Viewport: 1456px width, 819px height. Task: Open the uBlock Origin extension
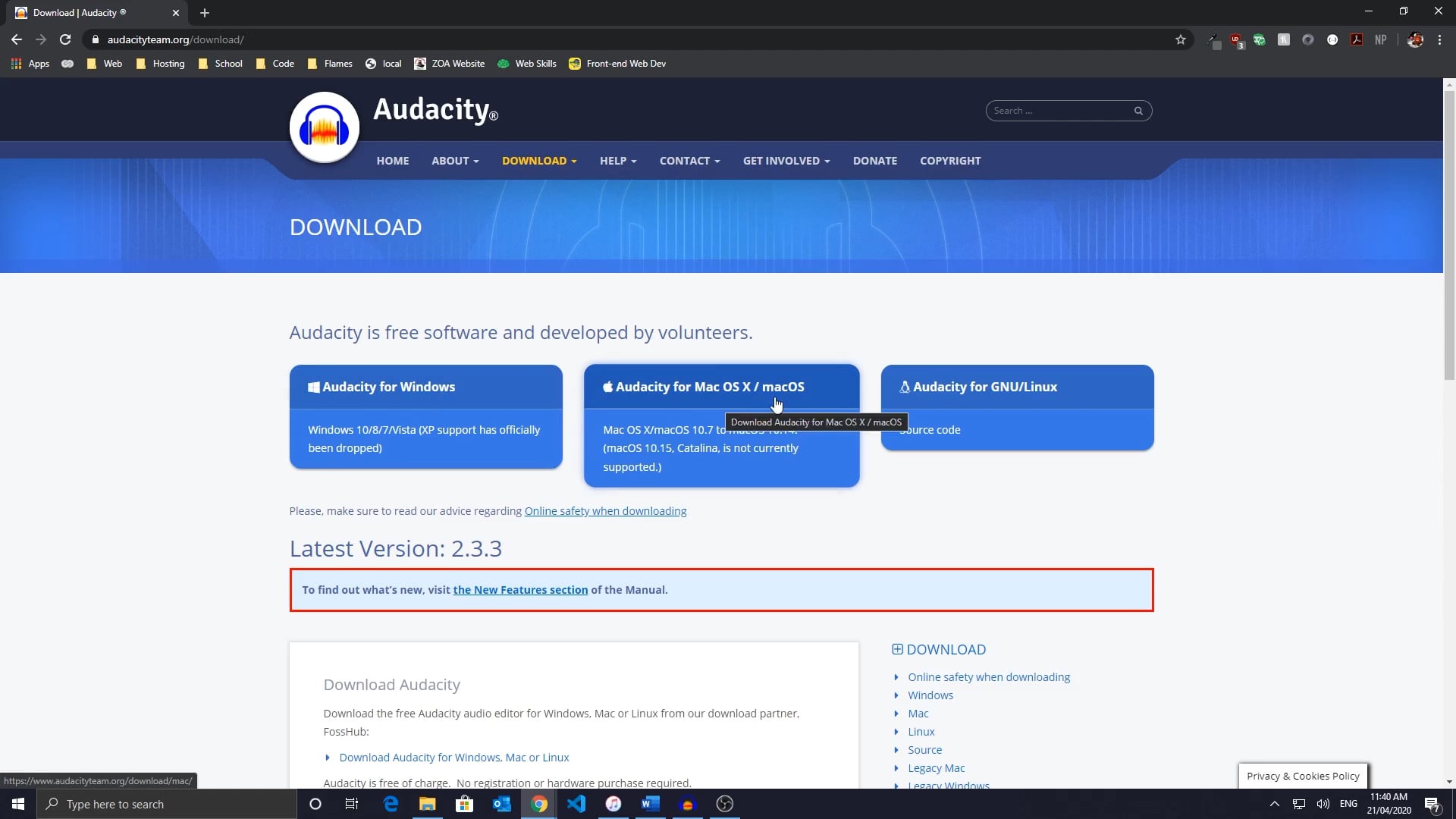point(1237,40)
